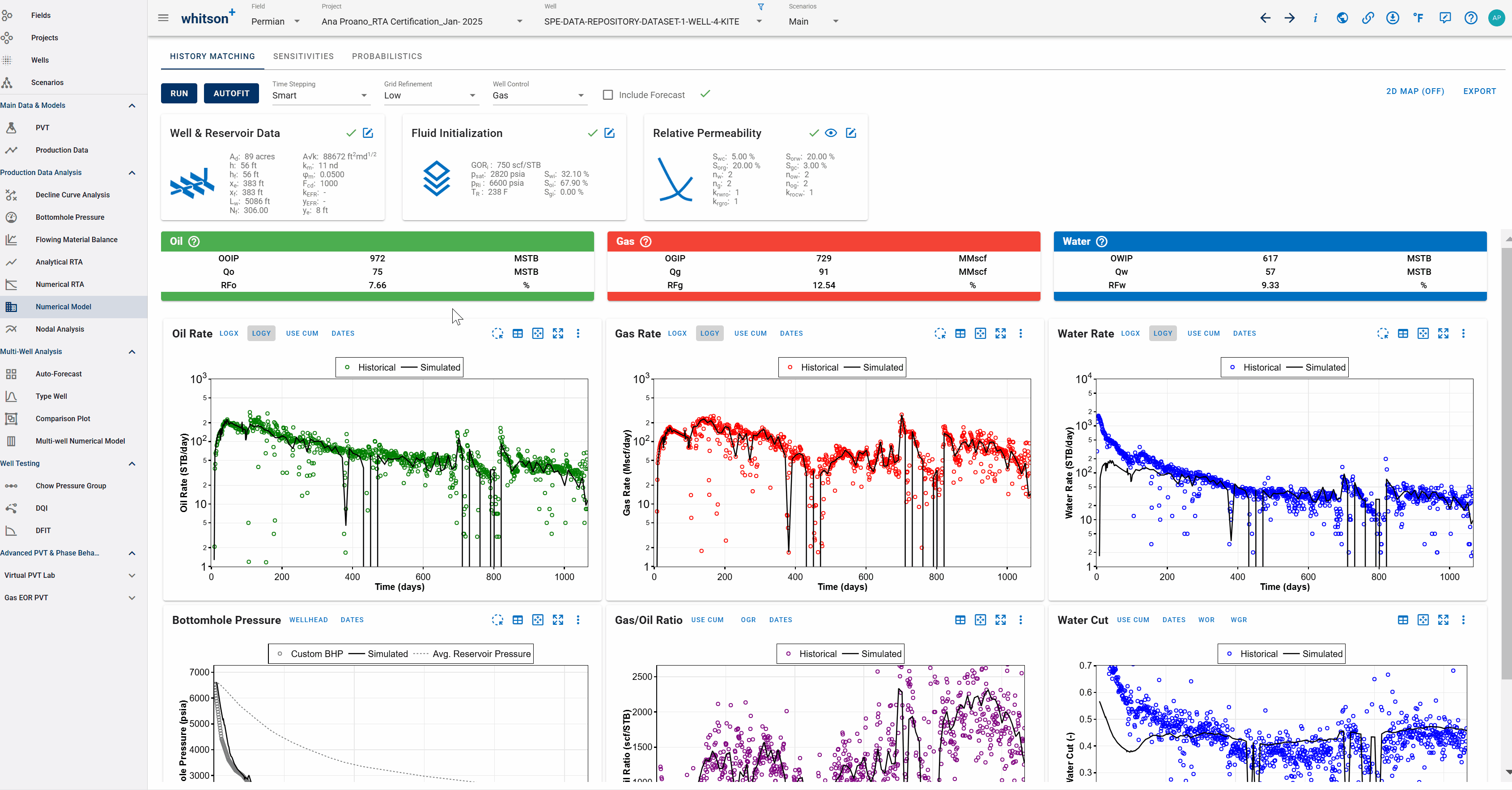Image resolution: width=1512 pixels, height=790 pixels.
Task: Open the AP user avatar
Action: 1497,18
